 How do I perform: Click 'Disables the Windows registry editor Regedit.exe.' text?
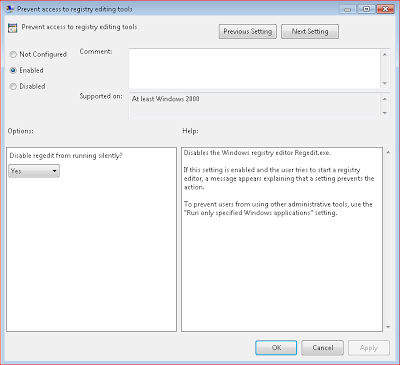(x=257, y=153)
